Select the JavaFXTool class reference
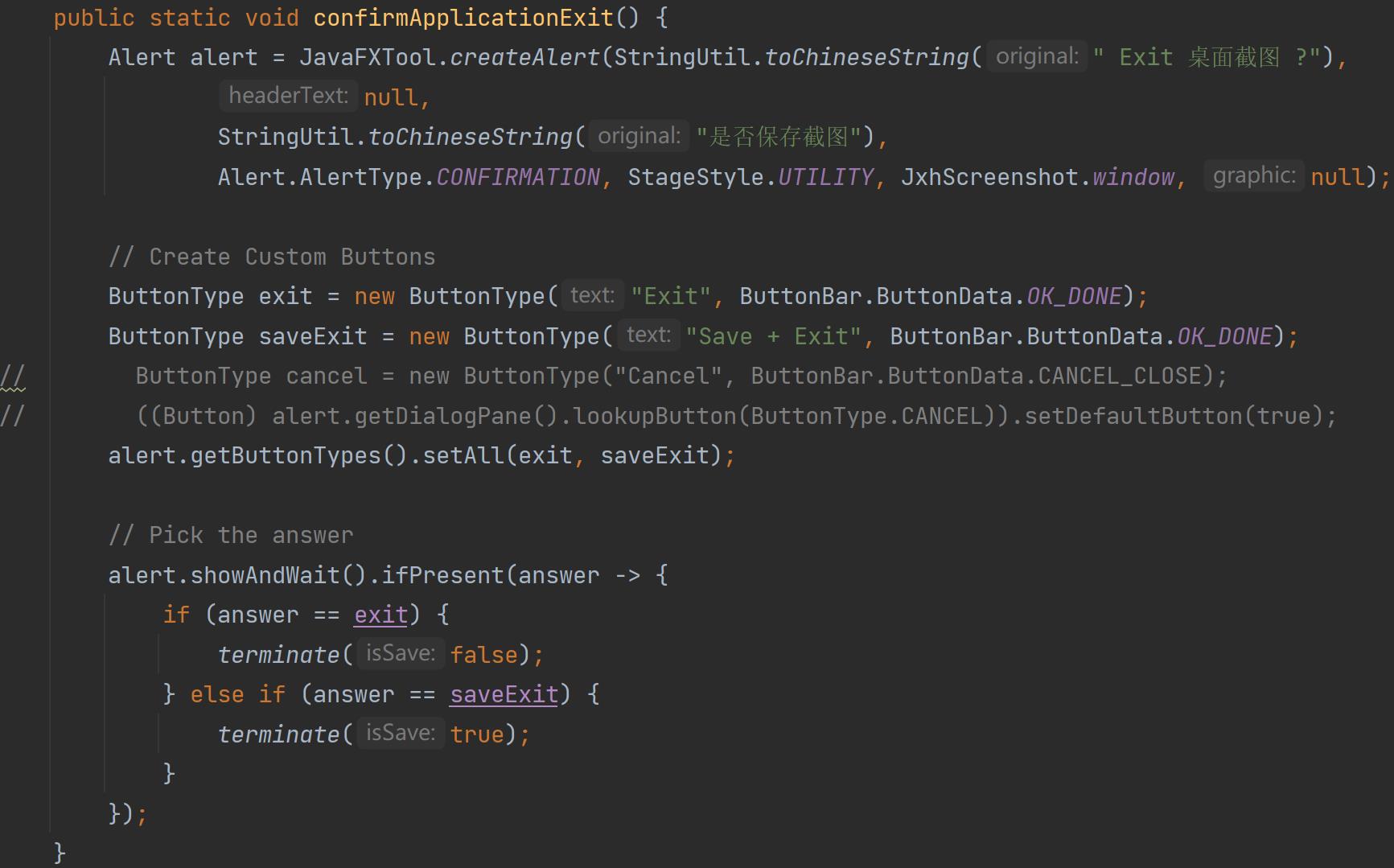Image resolution: width=1394 pixels, height=868 pixels. tap(368, 57)
